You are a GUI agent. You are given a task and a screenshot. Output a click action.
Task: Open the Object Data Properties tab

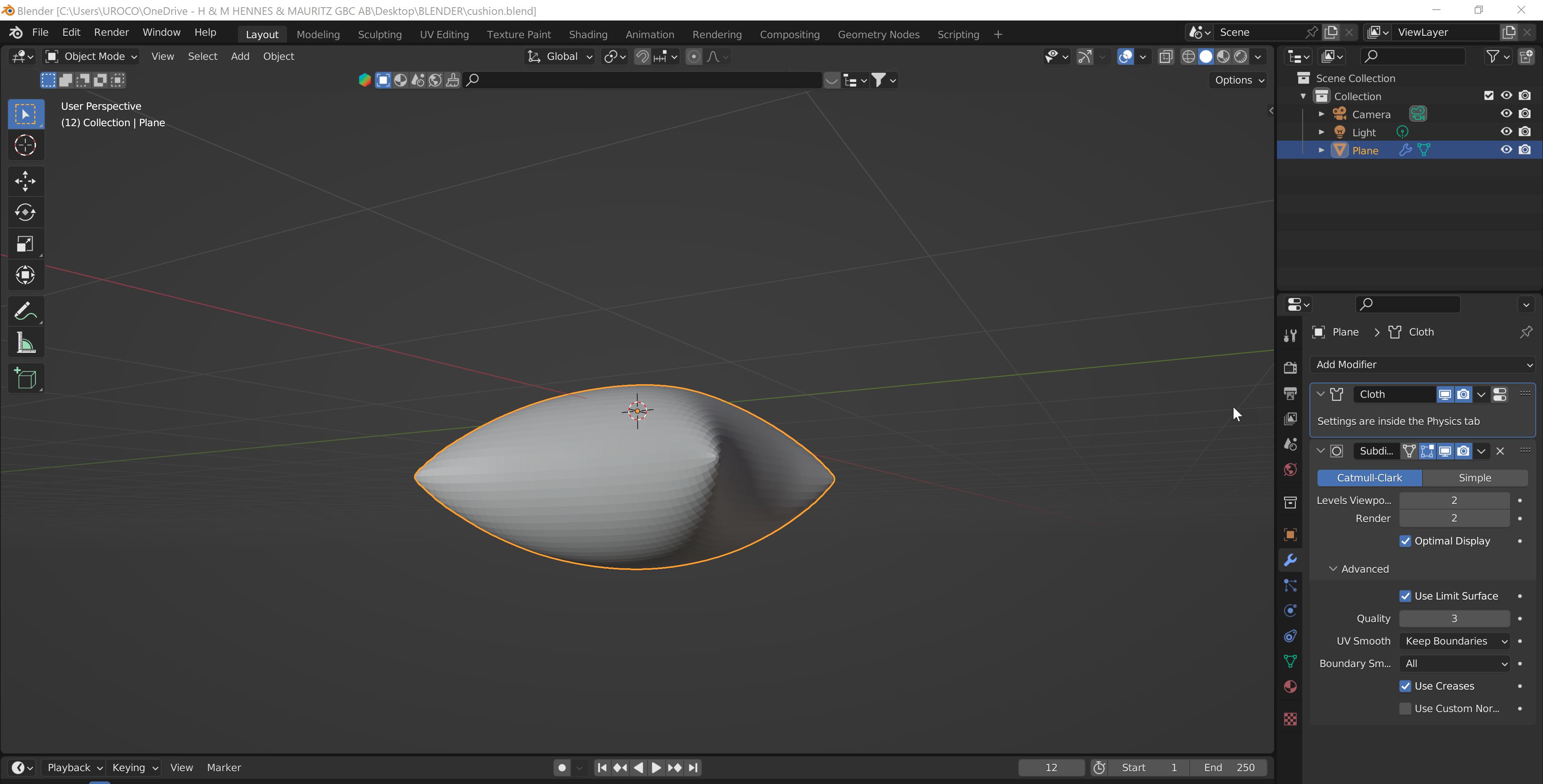[1290, 661]
